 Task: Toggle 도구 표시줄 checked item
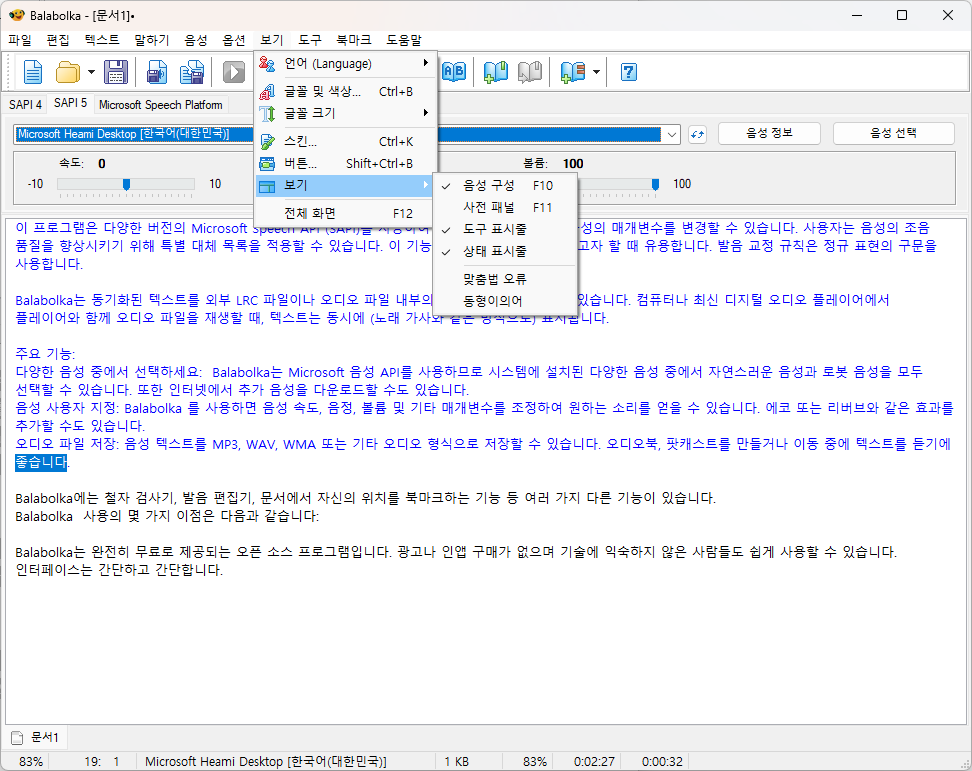505,229
